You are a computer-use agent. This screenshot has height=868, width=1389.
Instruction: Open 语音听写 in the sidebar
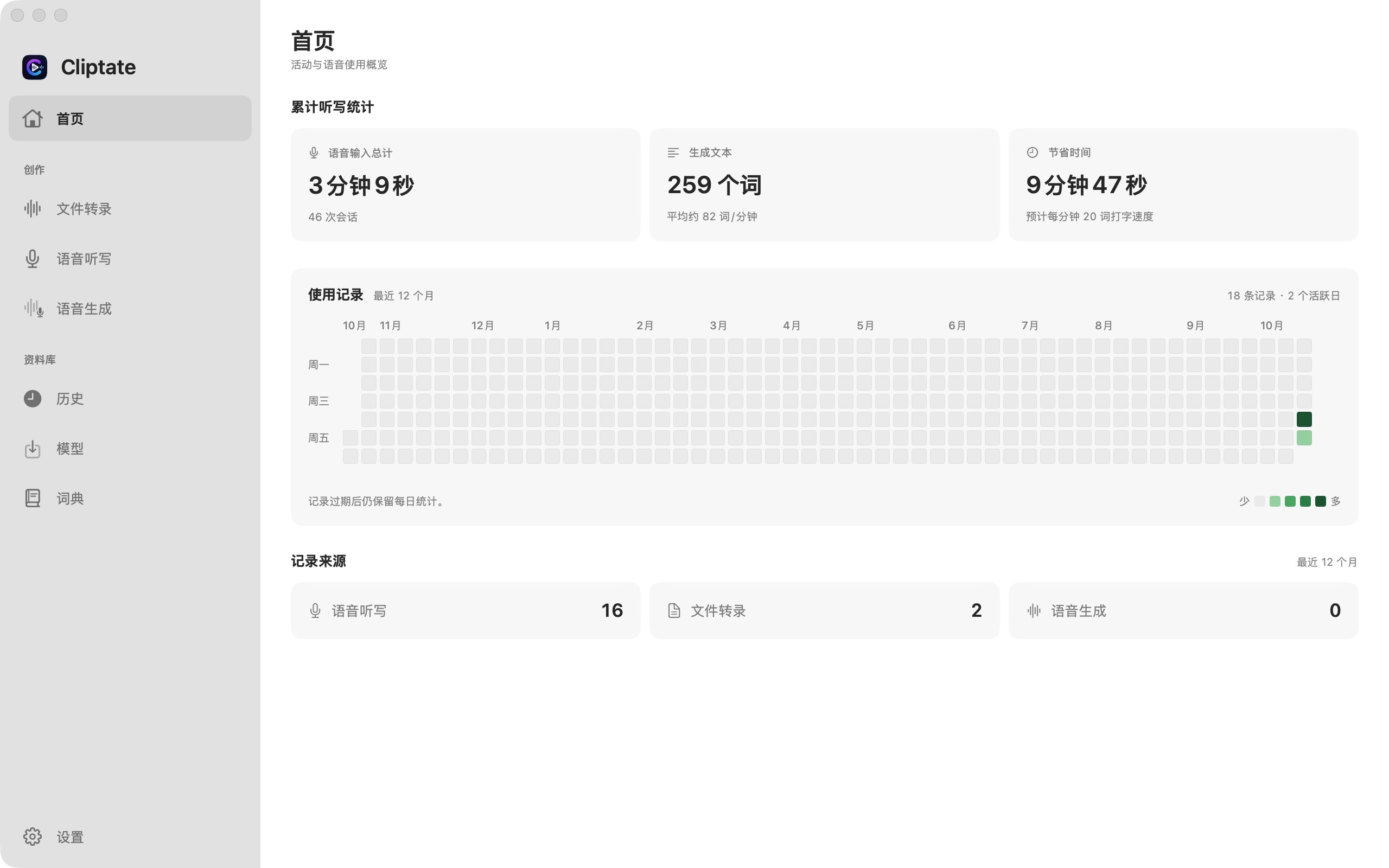130,258
